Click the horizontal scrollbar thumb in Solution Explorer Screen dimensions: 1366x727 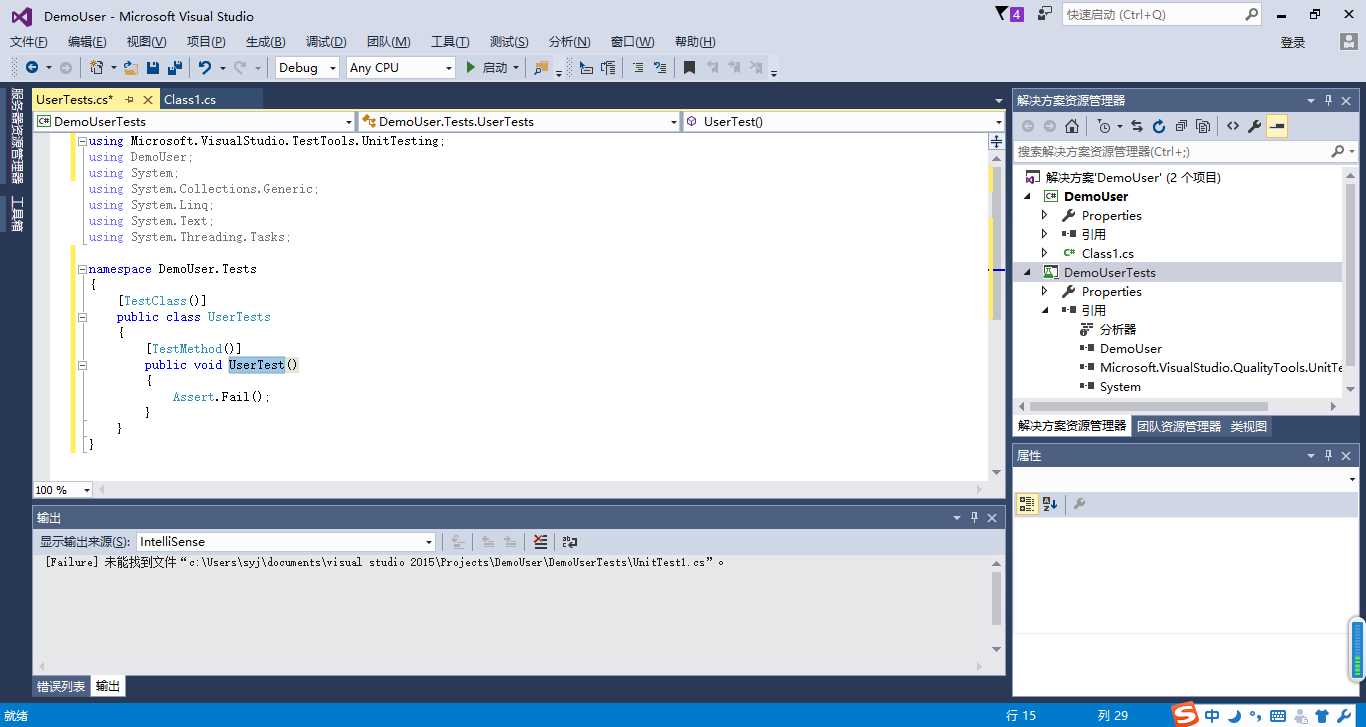point(1149,407)
